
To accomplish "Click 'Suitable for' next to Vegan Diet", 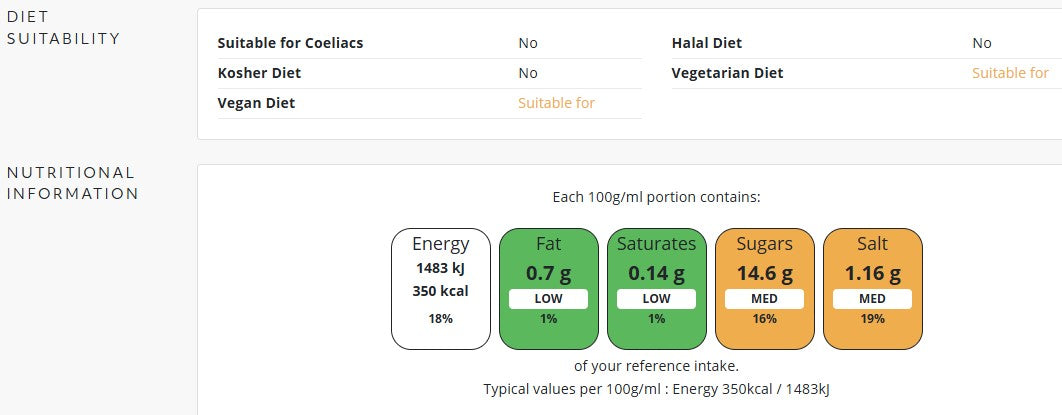I will click(556, 103).
